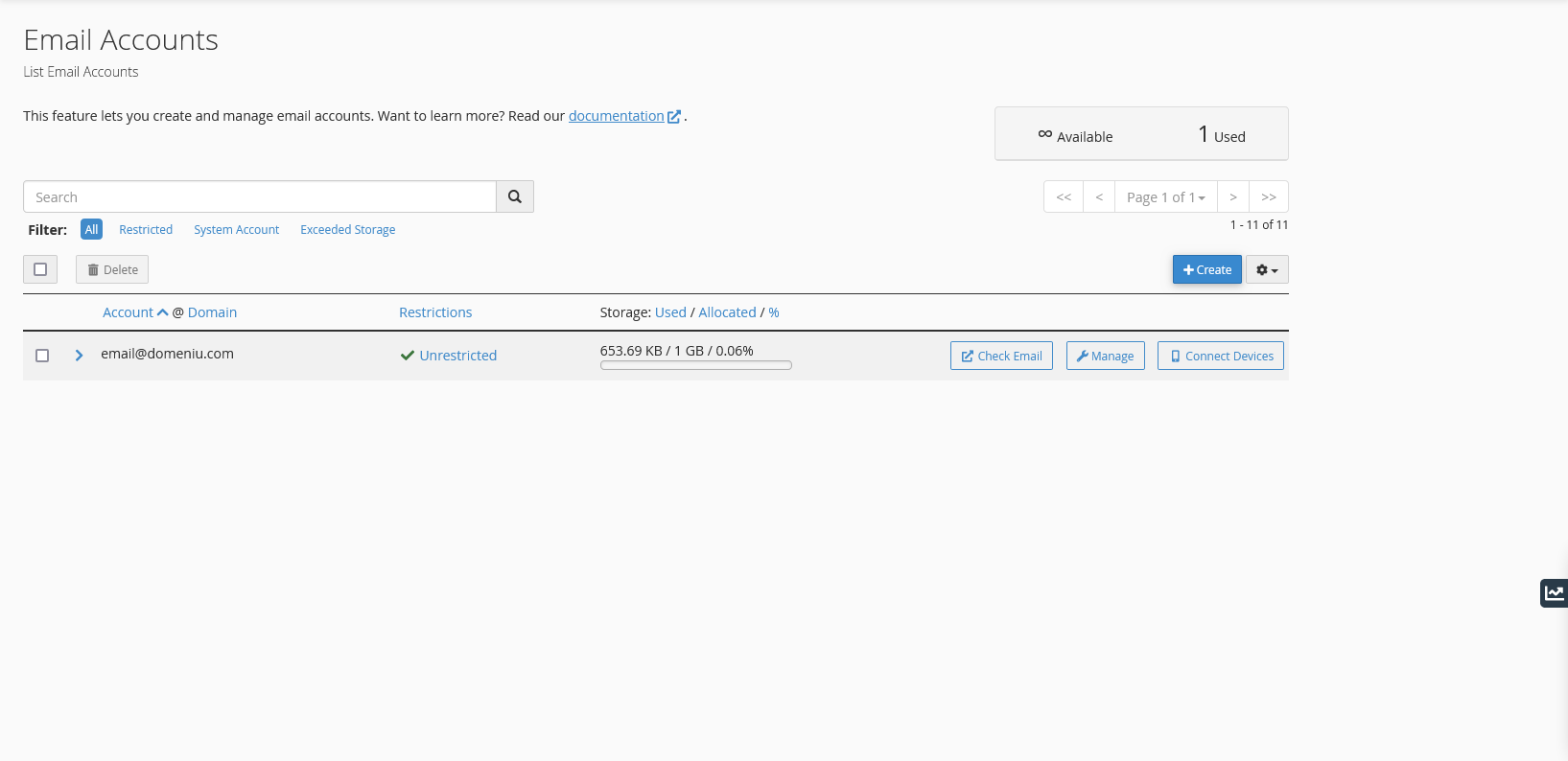Open the documentation link
Image resolution: width=1568 pixels, height=761 pixels.
(x=624, y=116)
